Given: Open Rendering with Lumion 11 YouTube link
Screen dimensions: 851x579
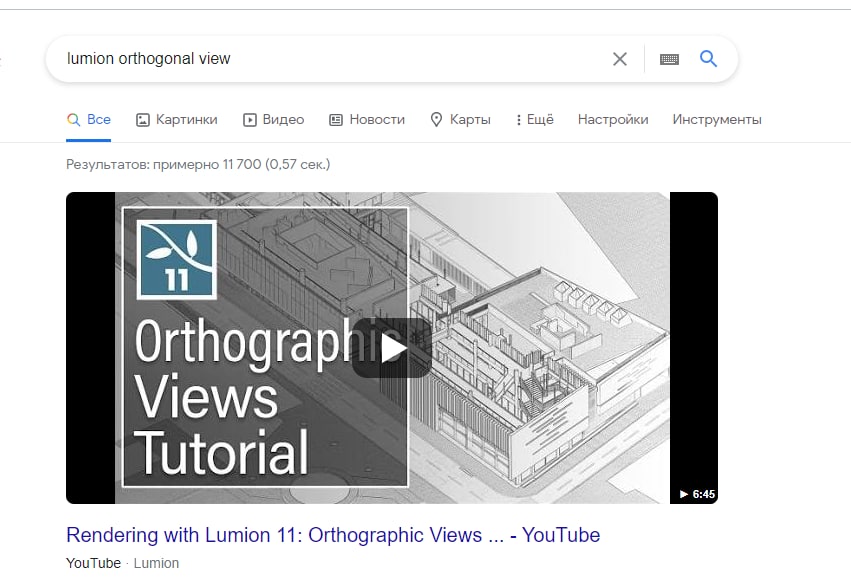Looking at the screenshot, I should pyautogui.click(x=333, y=535).
